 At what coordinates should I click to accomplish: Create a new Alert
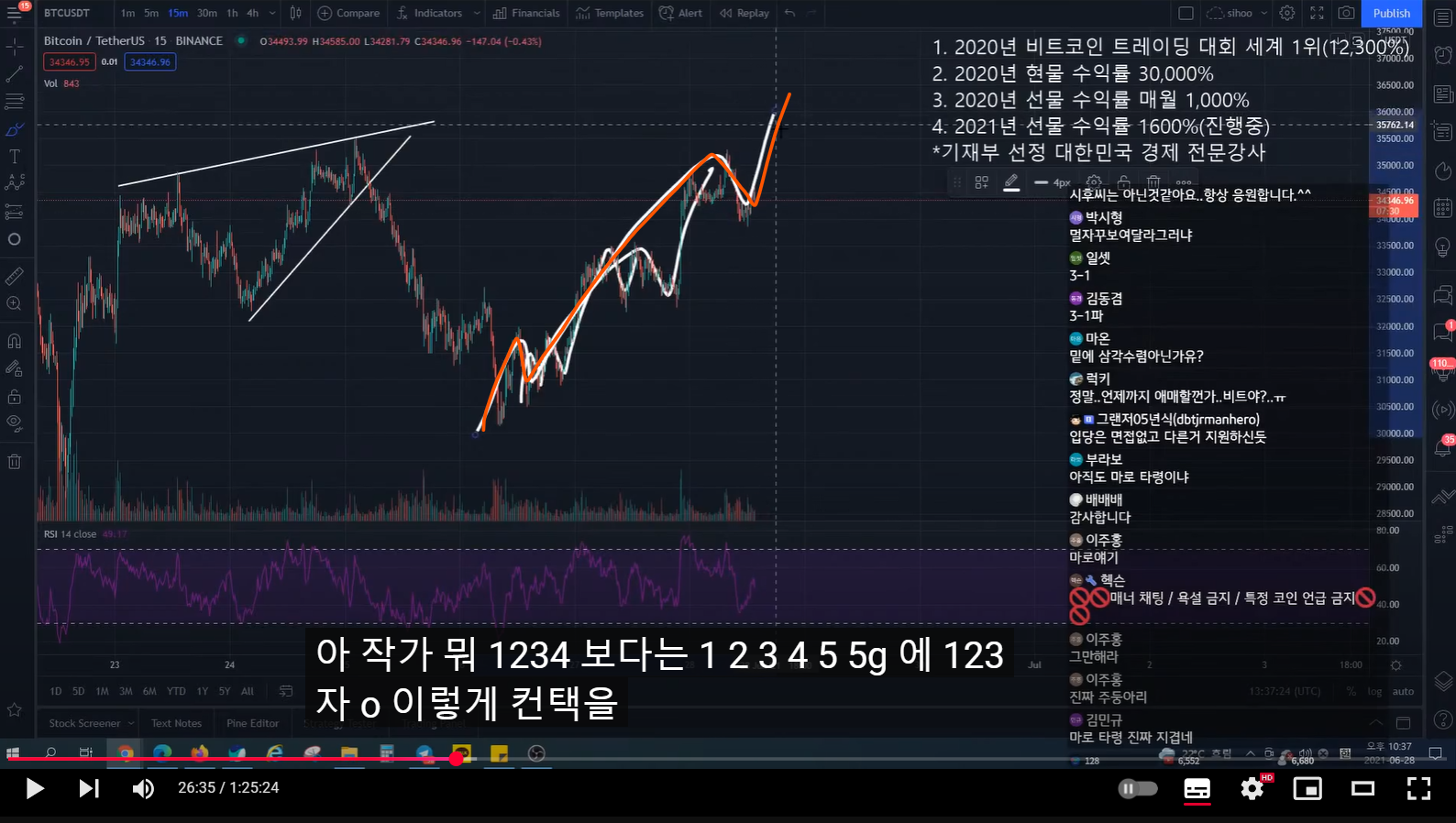[x=680, y=13]
